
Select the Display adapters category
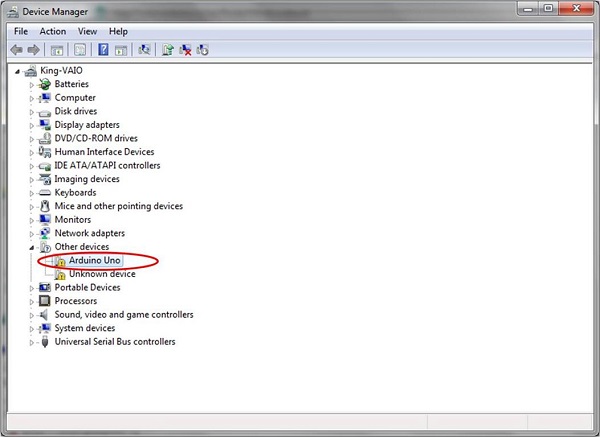(x=89, y=125)
